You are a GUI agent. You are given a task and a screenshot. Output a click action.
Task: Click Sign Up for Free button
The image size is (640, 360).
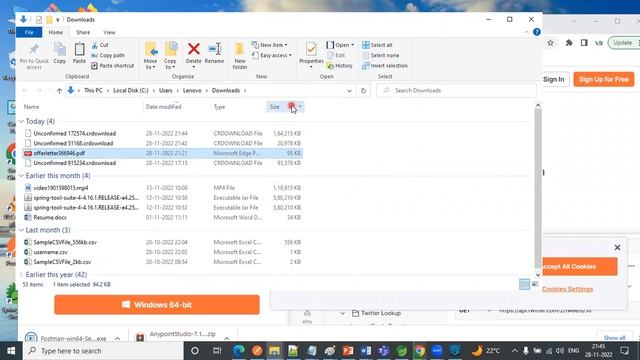coord(603,79)
